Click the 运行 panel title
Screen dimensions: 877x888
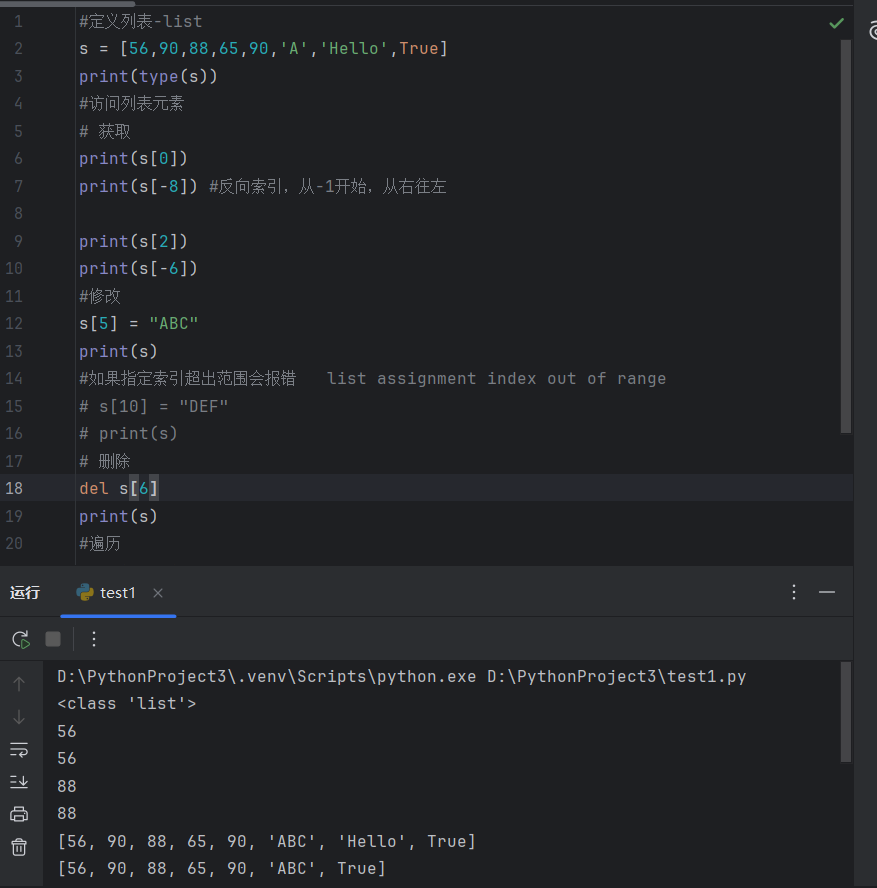tap(25, 593)
